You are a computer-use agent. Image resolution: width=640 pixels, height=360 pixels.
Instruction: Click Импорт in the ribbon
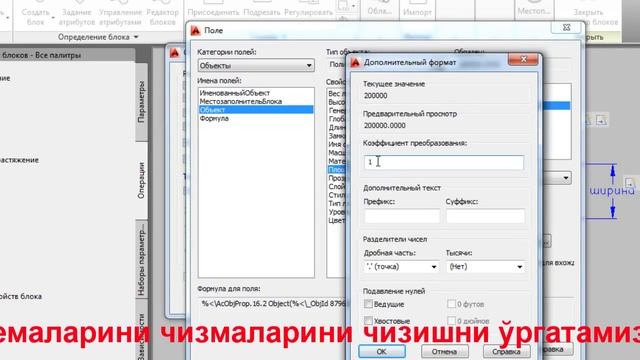pos(417,12)
